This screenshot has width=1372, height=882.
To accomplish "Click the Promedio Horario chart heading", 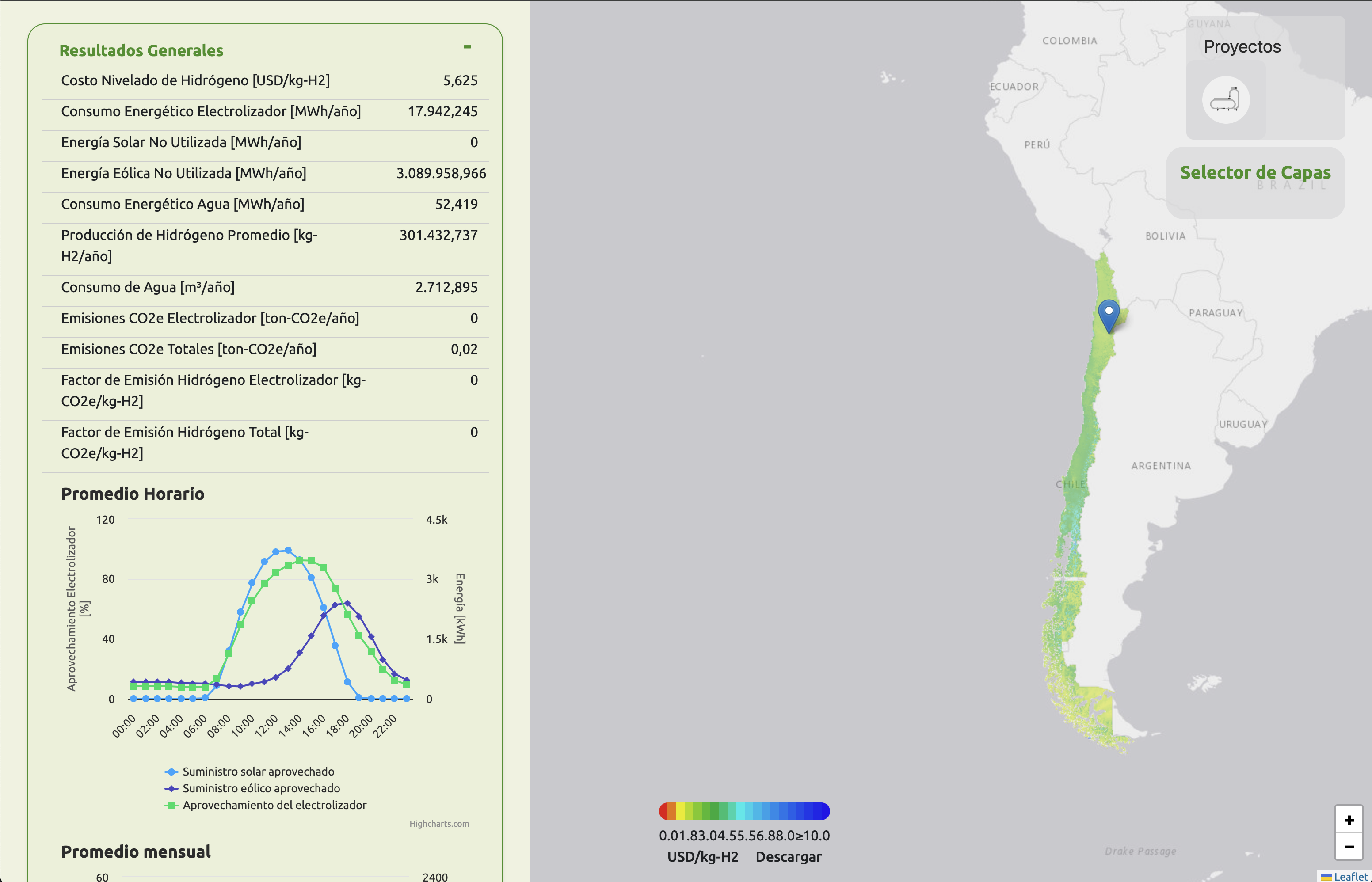I will [x=132, y=494].
